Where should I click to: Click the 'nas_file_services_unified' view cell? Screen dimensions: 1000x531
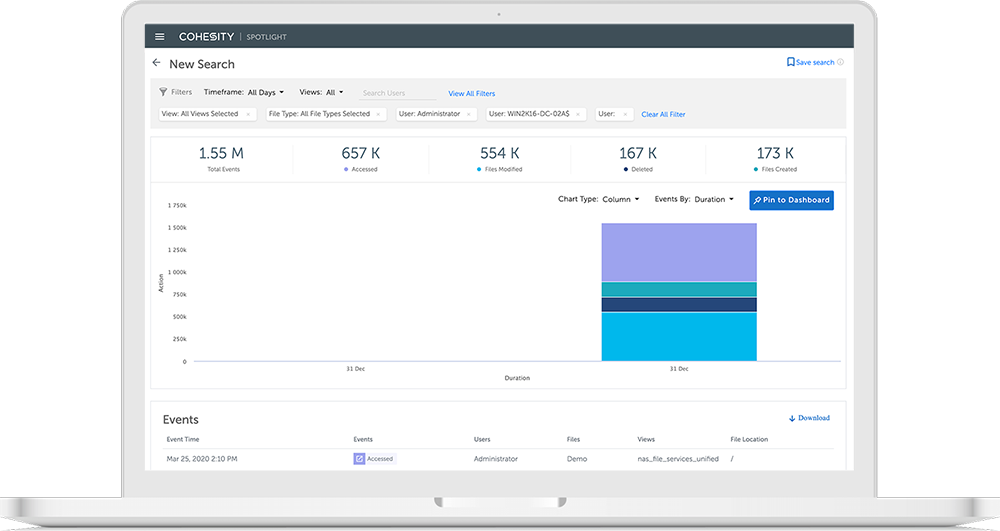(678, 459)
